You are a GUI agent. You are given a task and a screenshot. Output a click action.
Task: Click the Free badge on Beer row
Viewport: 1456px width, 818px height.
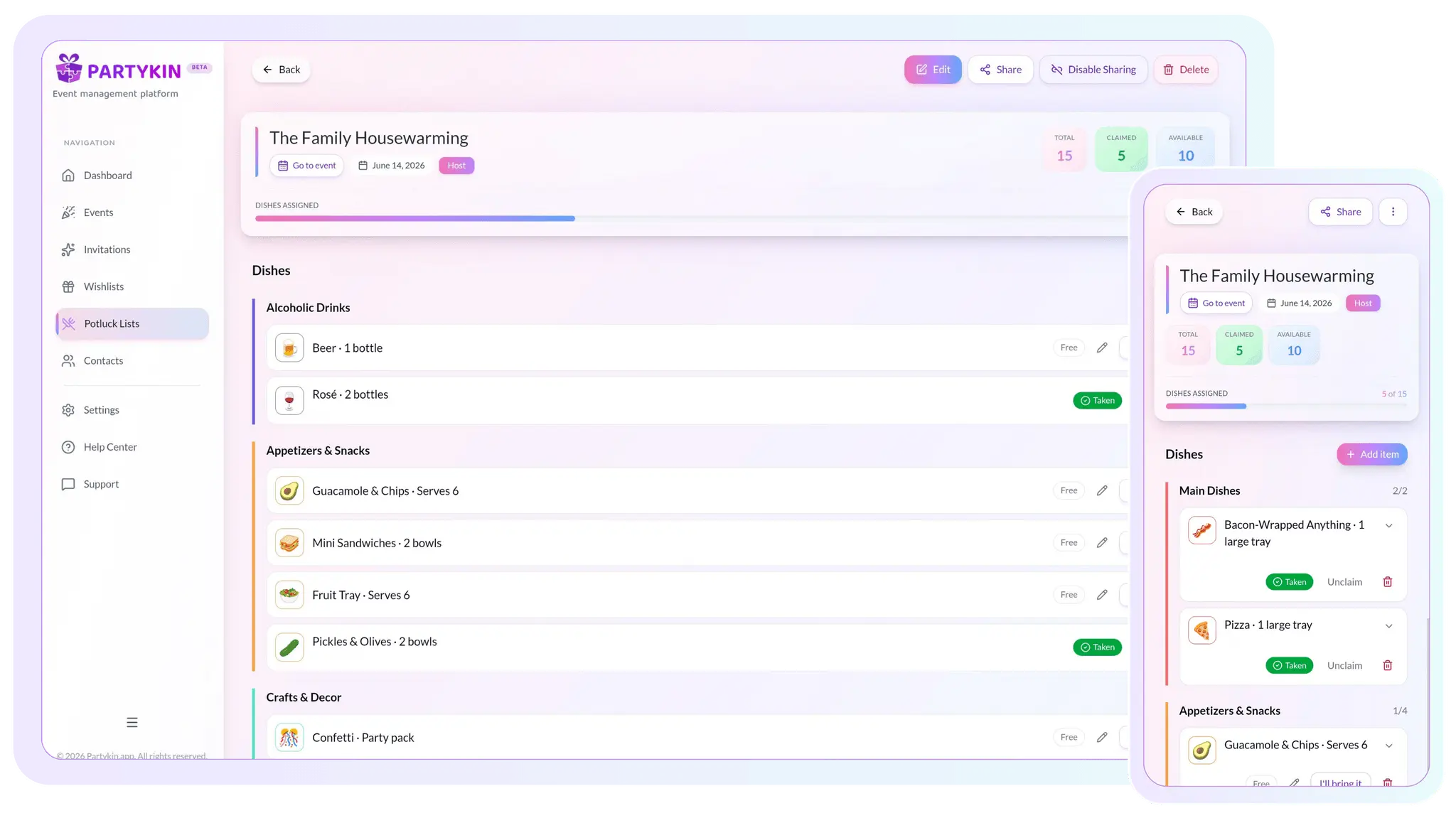click(x=1069, y=348)
